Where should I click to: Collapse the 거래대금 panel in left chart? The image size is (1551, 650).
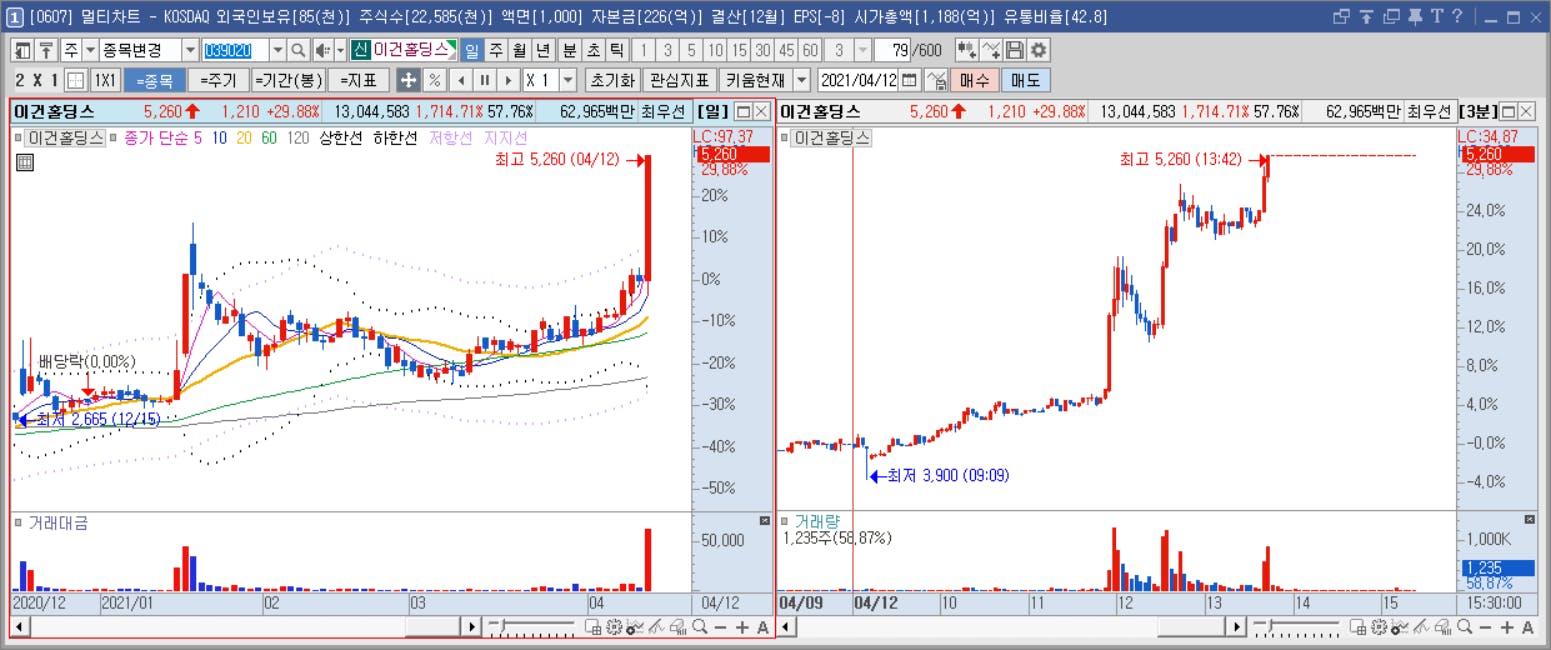tap(765, 521)
